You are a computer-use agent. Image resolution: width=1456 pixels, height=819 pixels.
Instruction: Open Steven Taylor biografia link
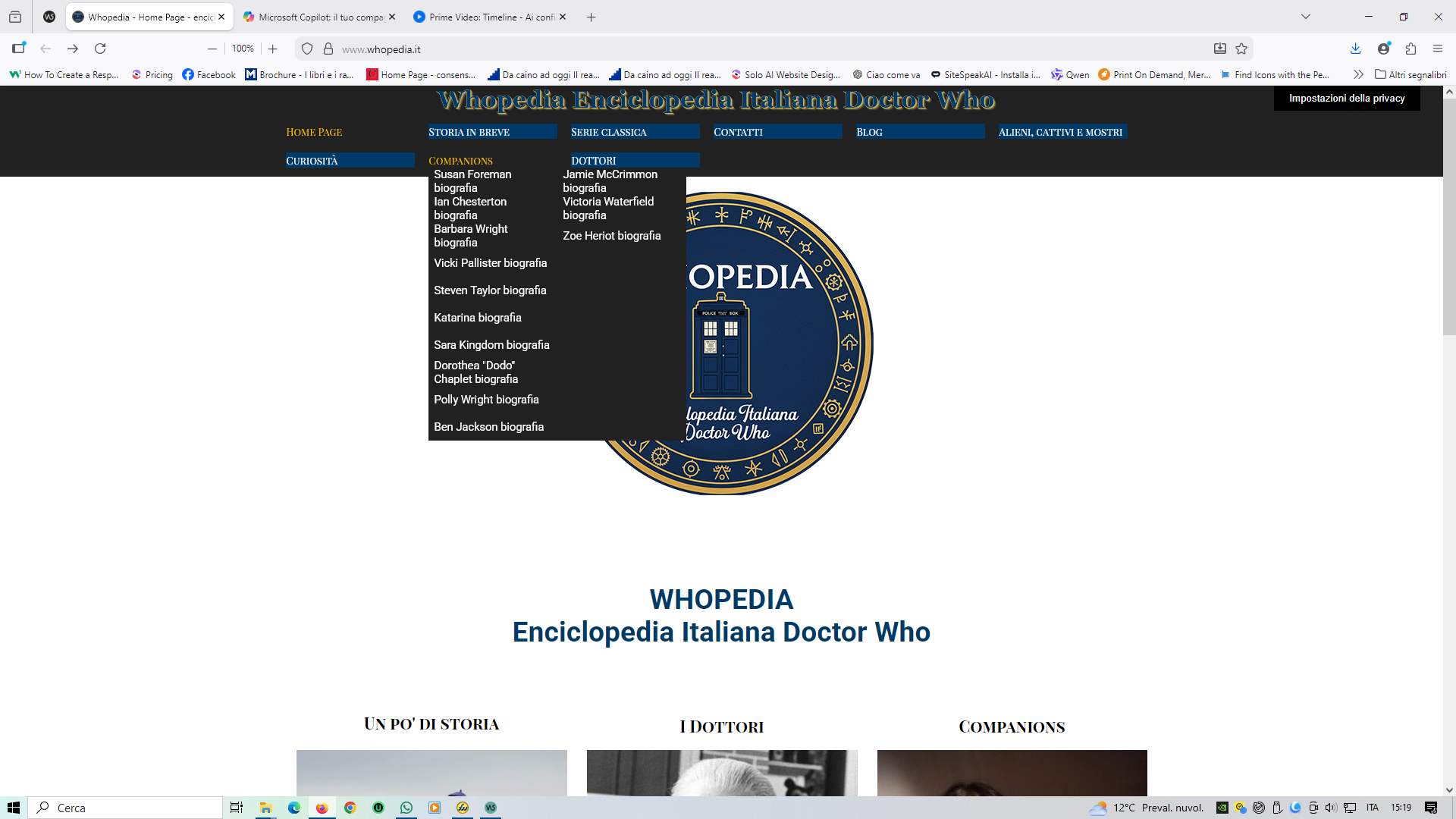click(x=490, y=290)
